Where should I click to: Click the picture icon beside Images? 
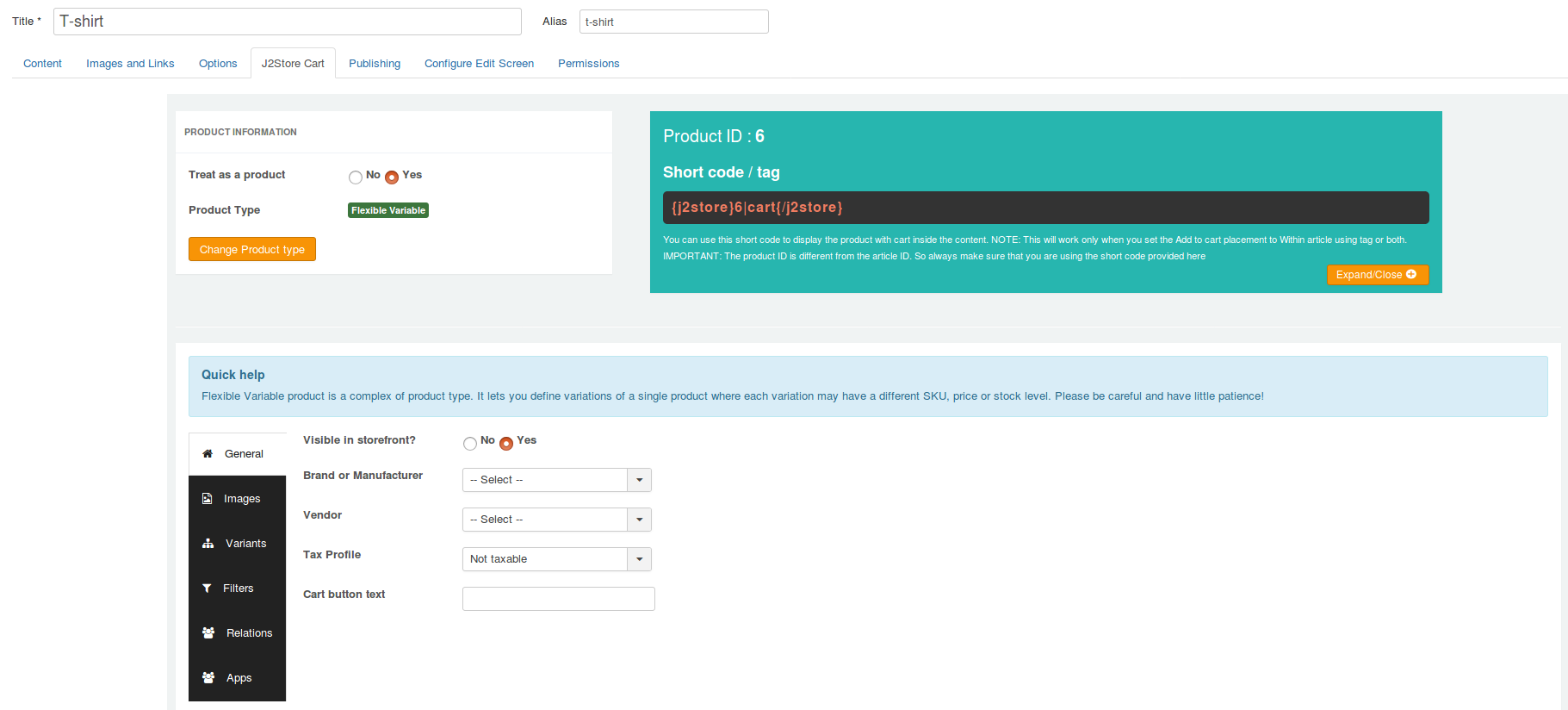pos(208,499)
